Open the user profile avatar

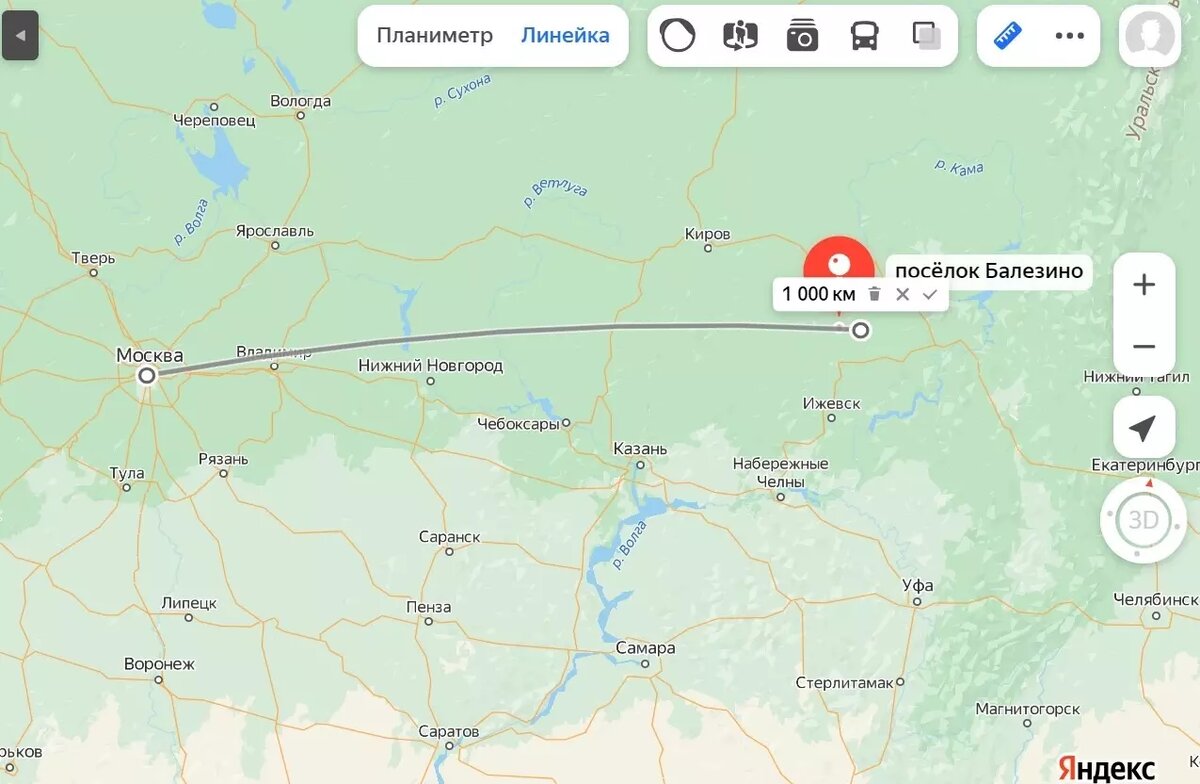[1150, 36]
